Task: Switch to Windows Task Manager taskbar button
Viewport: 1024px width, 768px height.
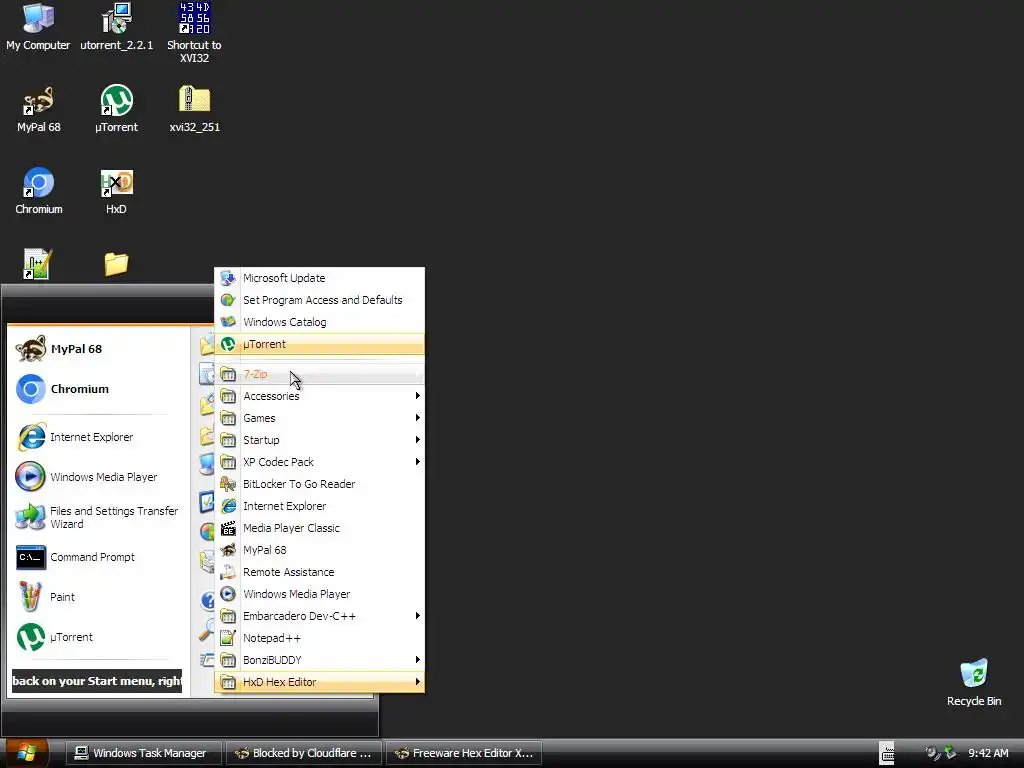Action: [144, 753]
